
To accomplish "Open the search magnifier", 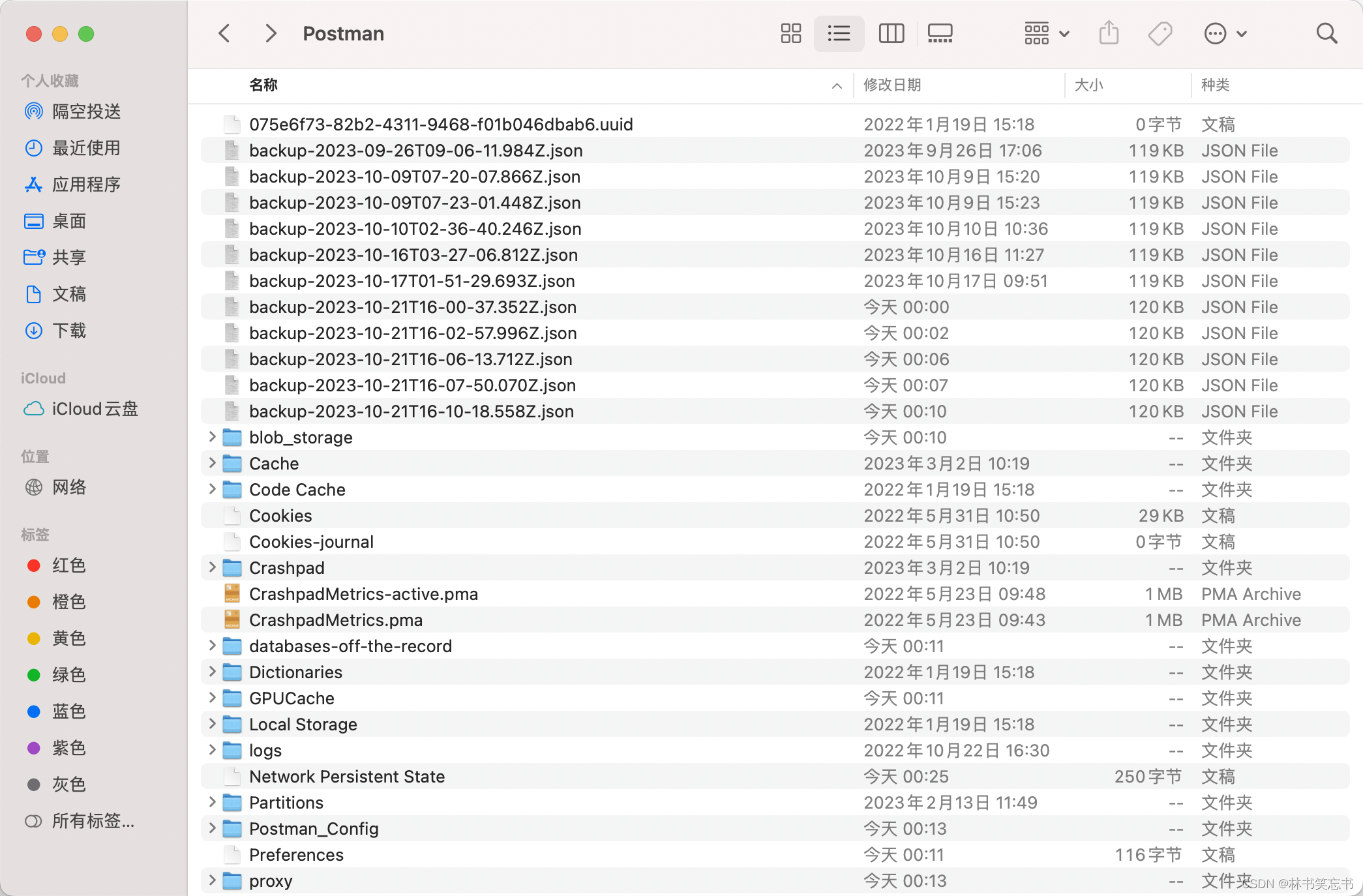I will [1326, 33].
